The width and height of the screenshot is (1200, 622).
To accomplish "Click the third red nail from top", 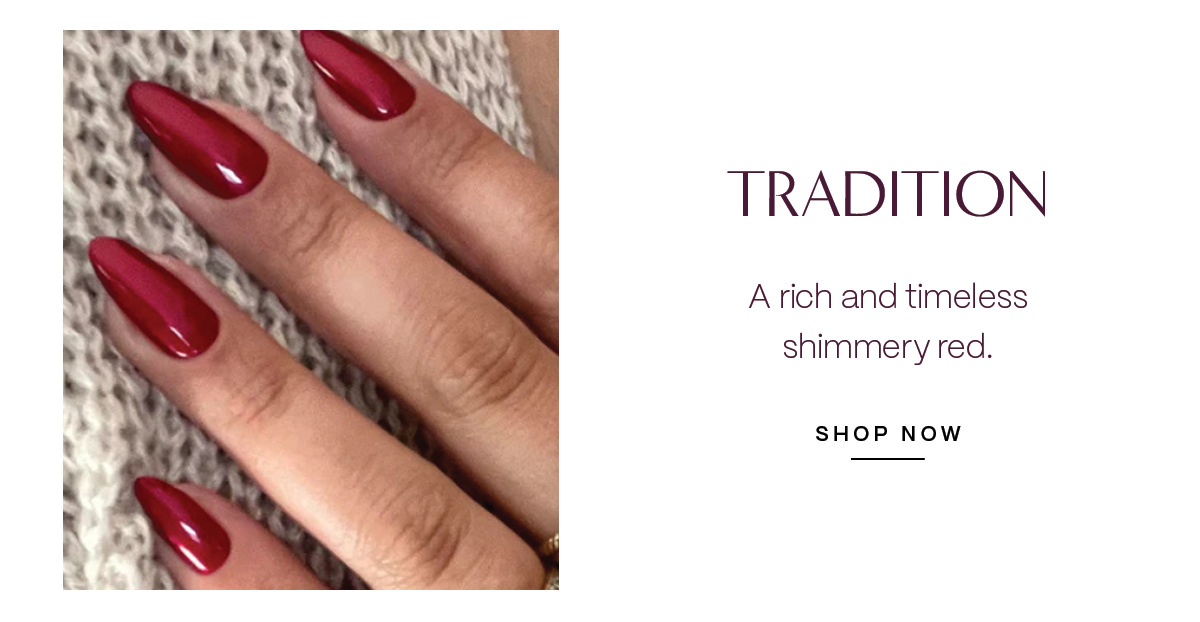I will tap(153, 297).
